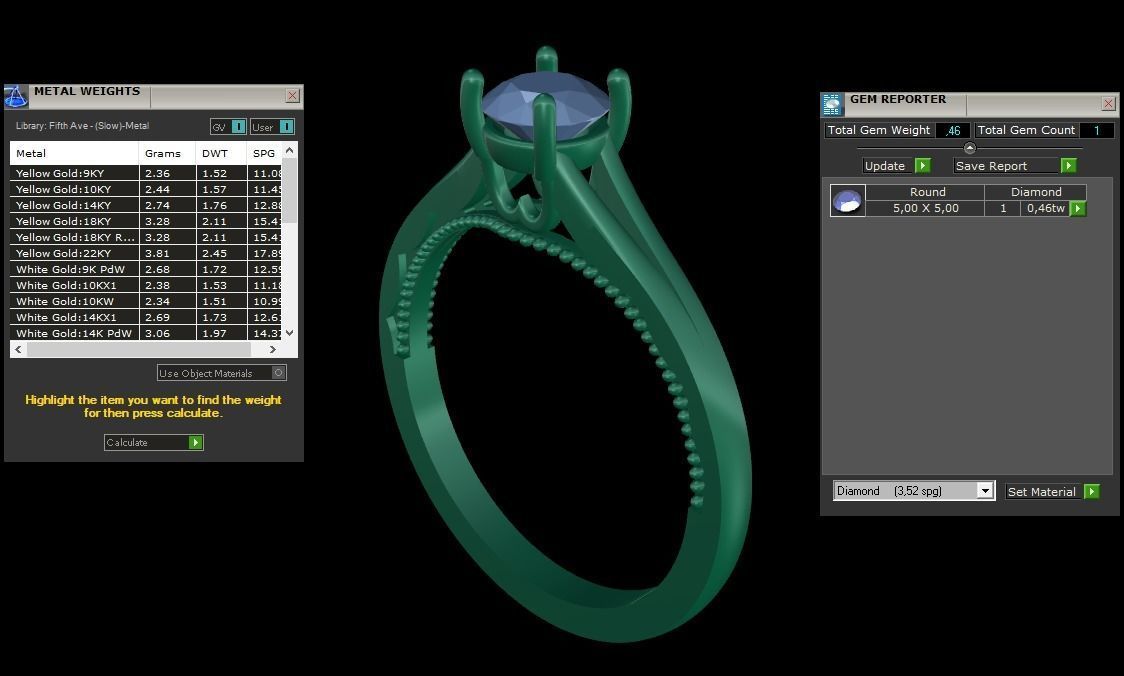Click the green arrow beside Update

tap(923, 166)
